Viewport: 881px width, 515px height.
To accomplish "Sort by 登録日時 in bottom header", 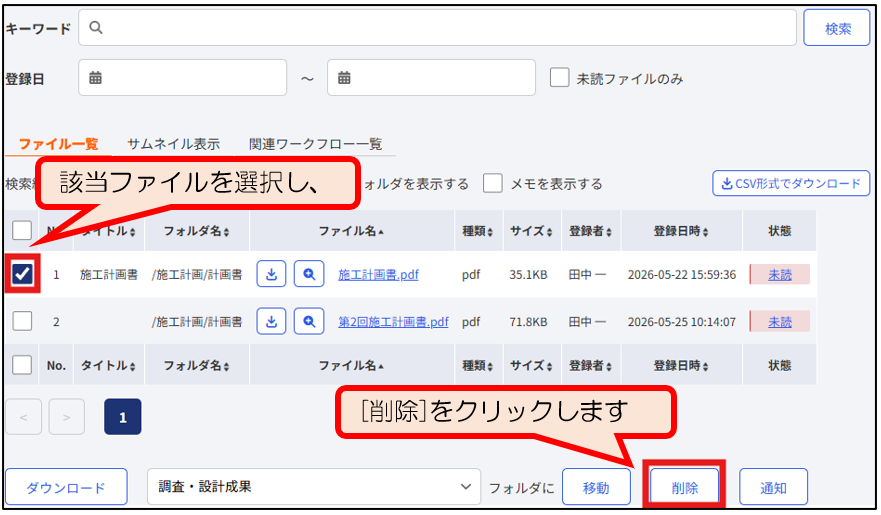I will (682, 366).
